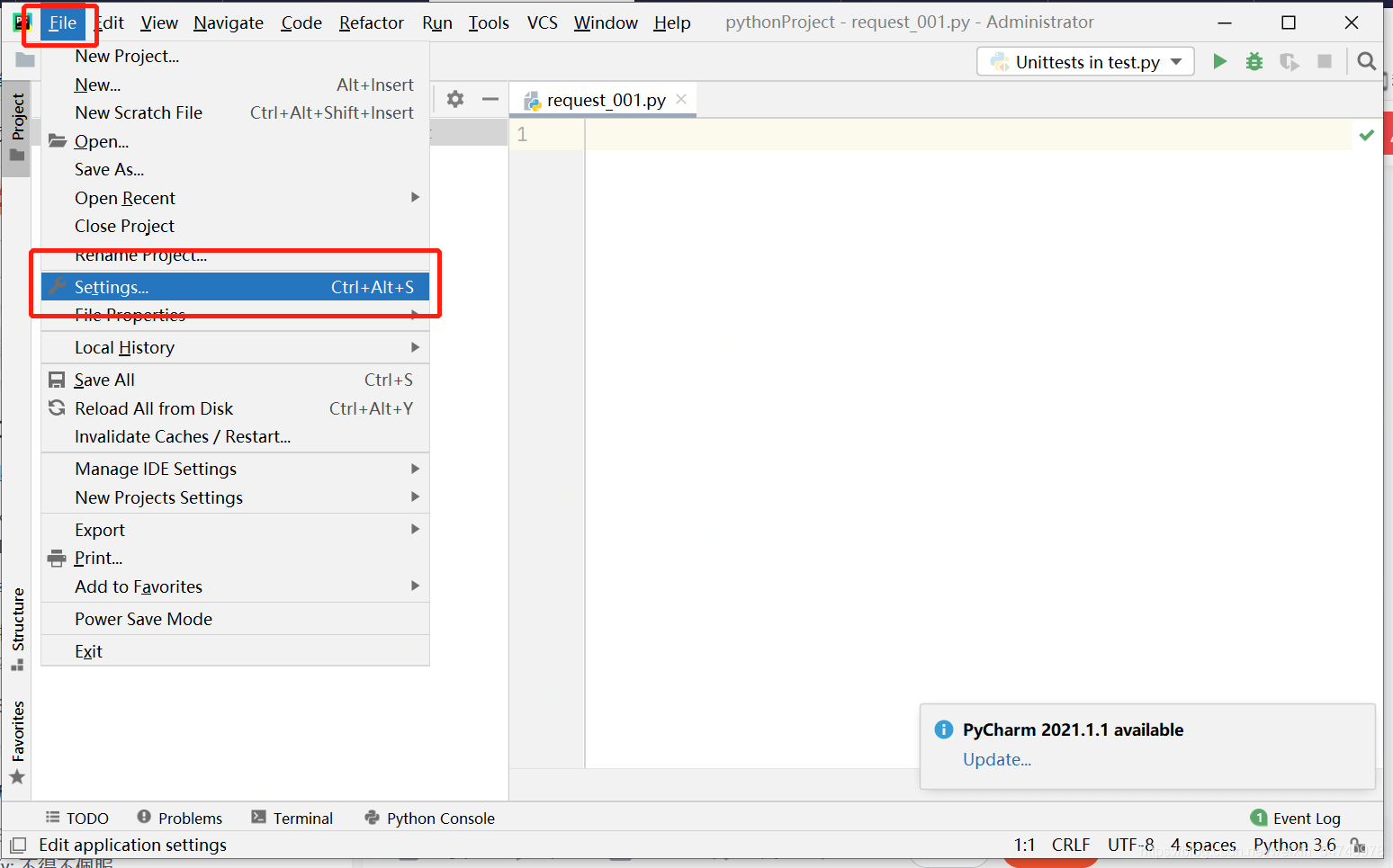Select Save All in the File menu
The height and width of the screenshot is (868, 1393).
click(235, 380)
